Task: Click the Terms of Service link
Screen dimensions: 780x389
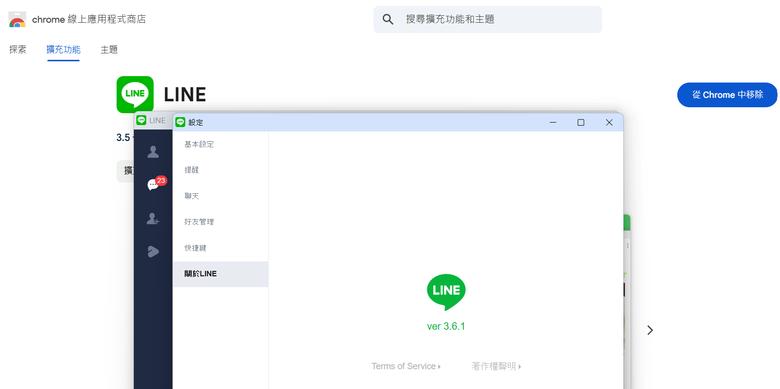Action: 406,366
